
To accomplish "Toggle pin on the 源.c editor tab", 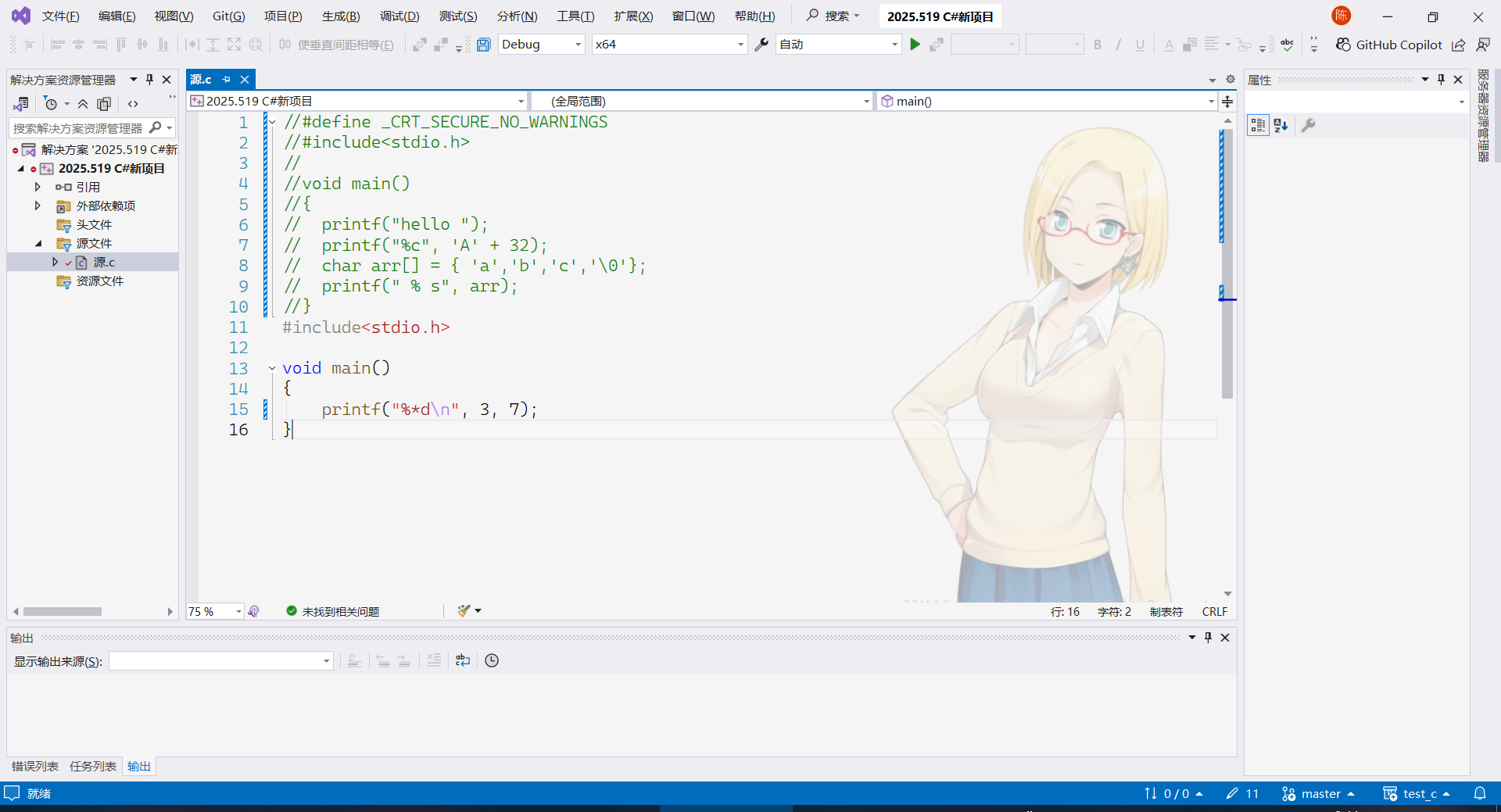I will point(227,80).
